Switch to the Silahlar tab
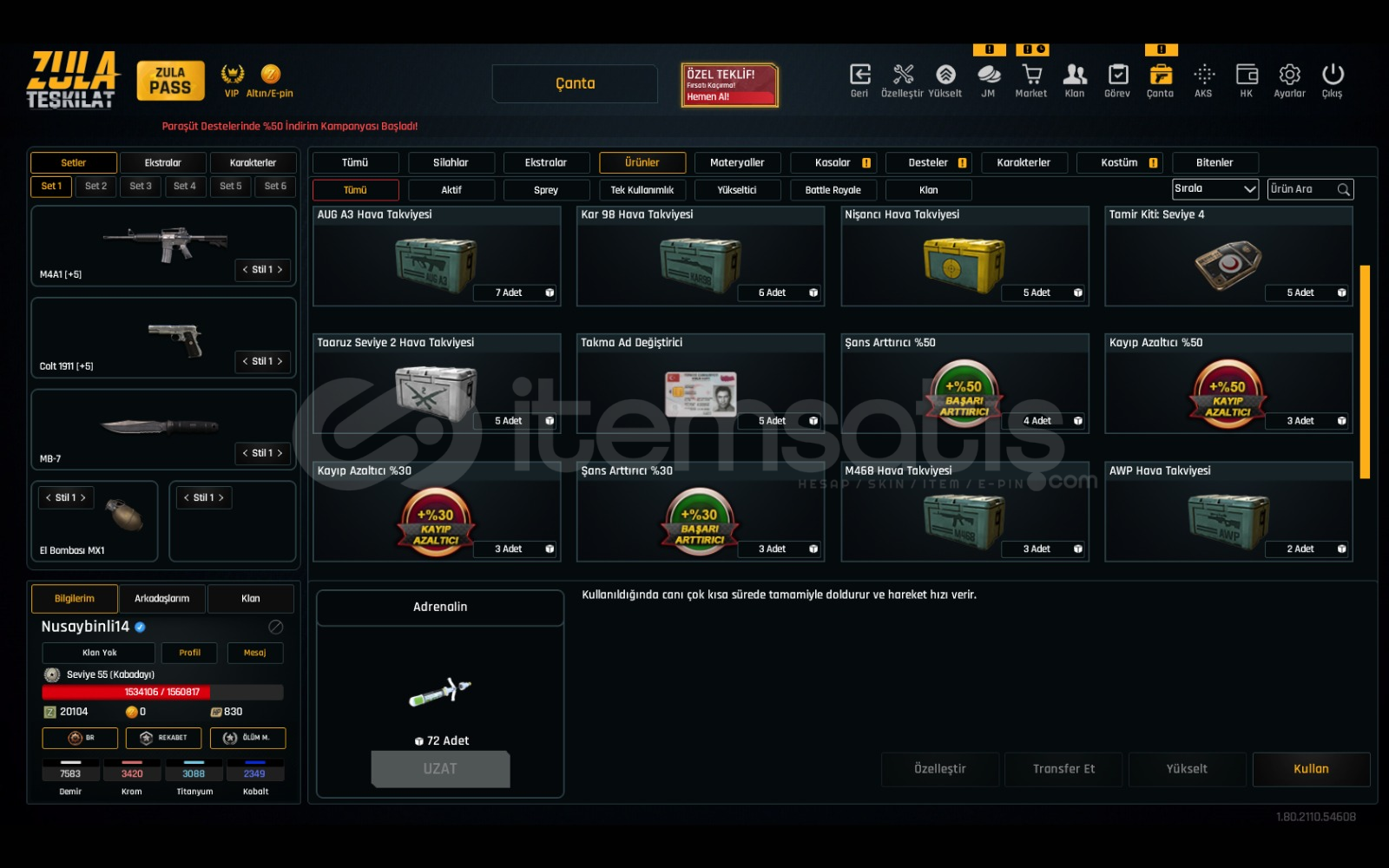Viewport: 1389px width, 868px height. tap(451, 163)
